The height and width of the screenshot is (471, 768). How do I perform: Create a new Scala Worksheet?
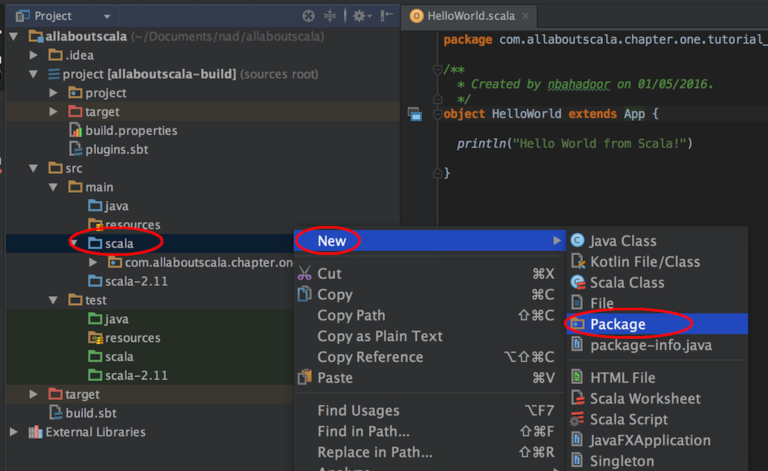657,399
